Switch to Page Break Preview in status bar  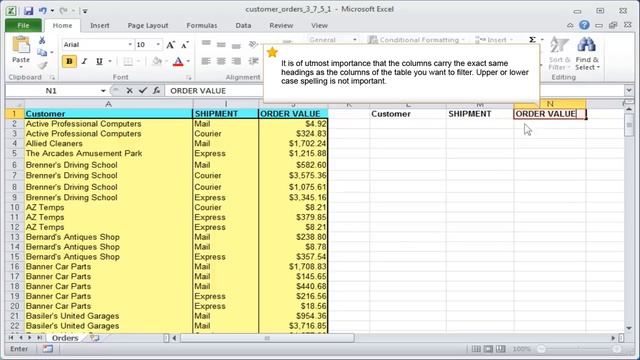501,349
